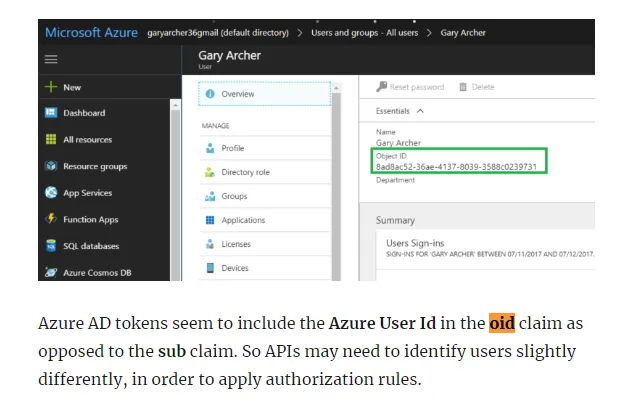Click the Manage panel scrollbar track
This screenshot has height=419, width=622.
[336, 186]
